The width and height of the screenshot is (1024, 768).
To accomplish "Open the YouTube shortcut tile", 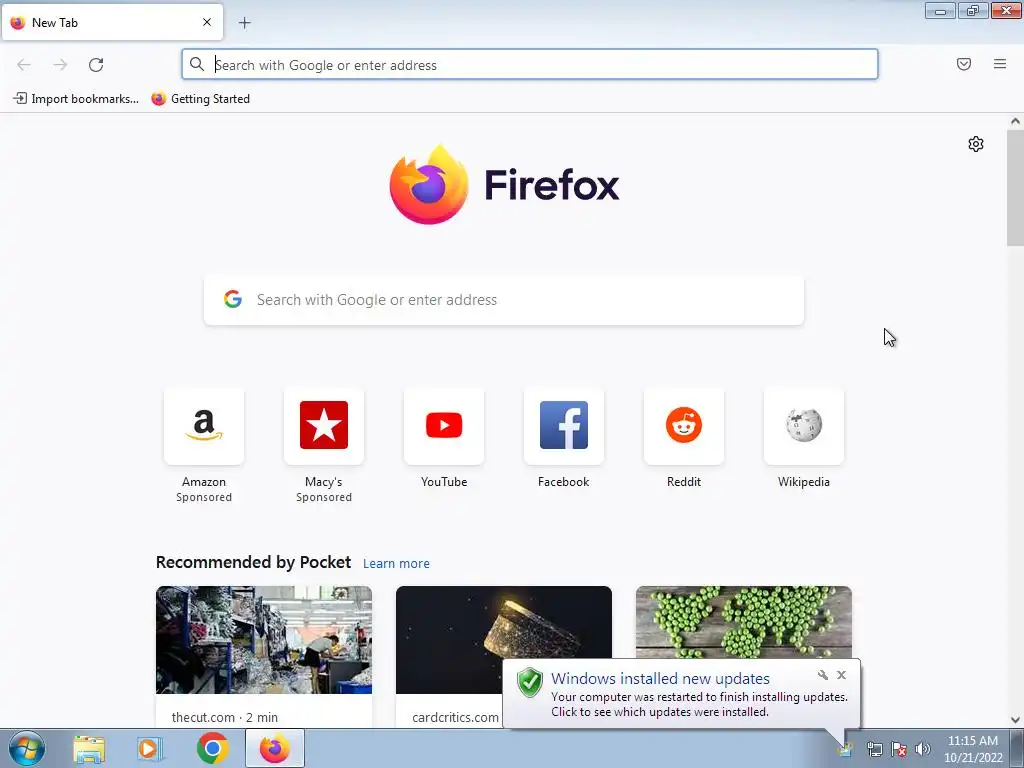I will click(x=444, y=426).
